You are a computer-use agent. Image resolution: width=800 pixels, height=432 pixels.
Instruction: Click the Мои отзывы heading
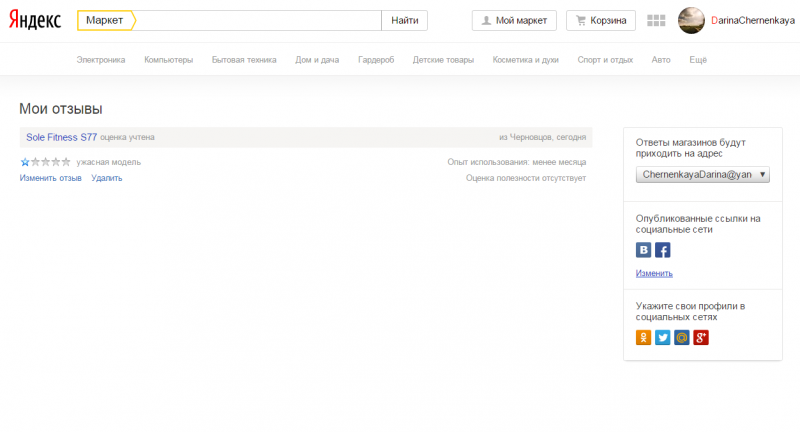(x=61, y=109)
